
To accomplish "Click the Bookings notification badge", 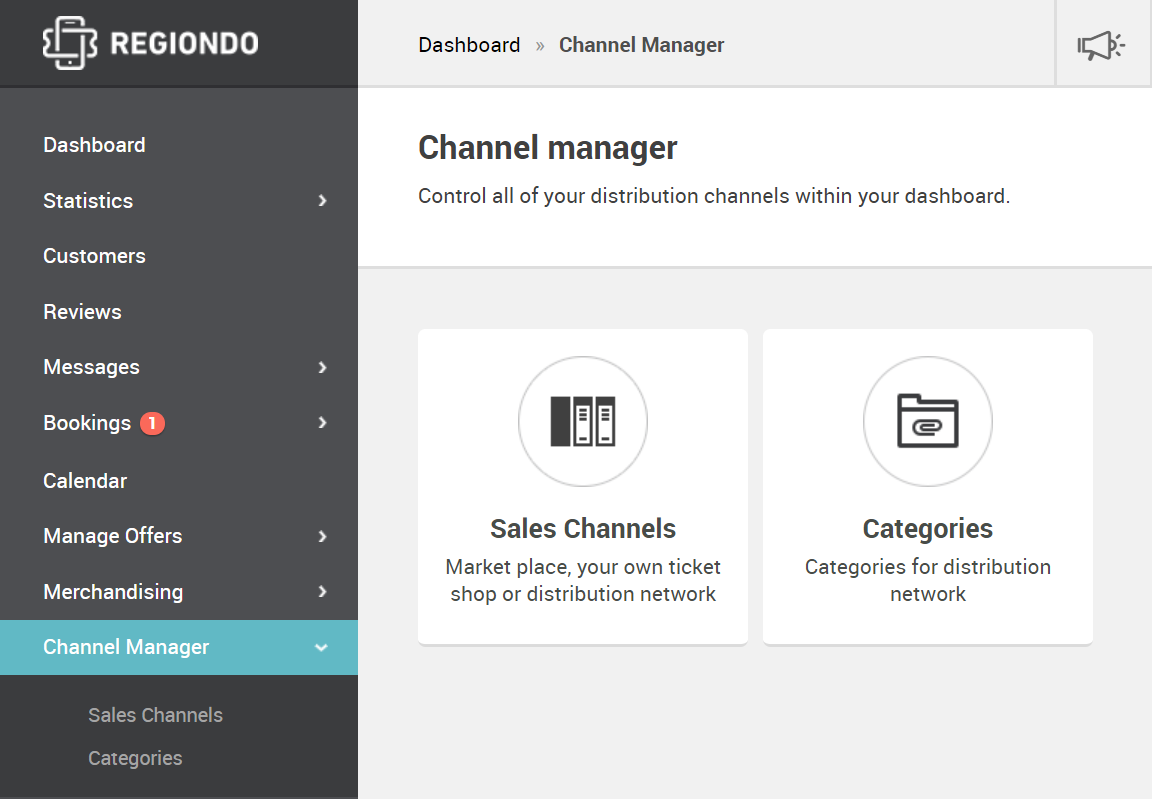I will tap(152, 424).
